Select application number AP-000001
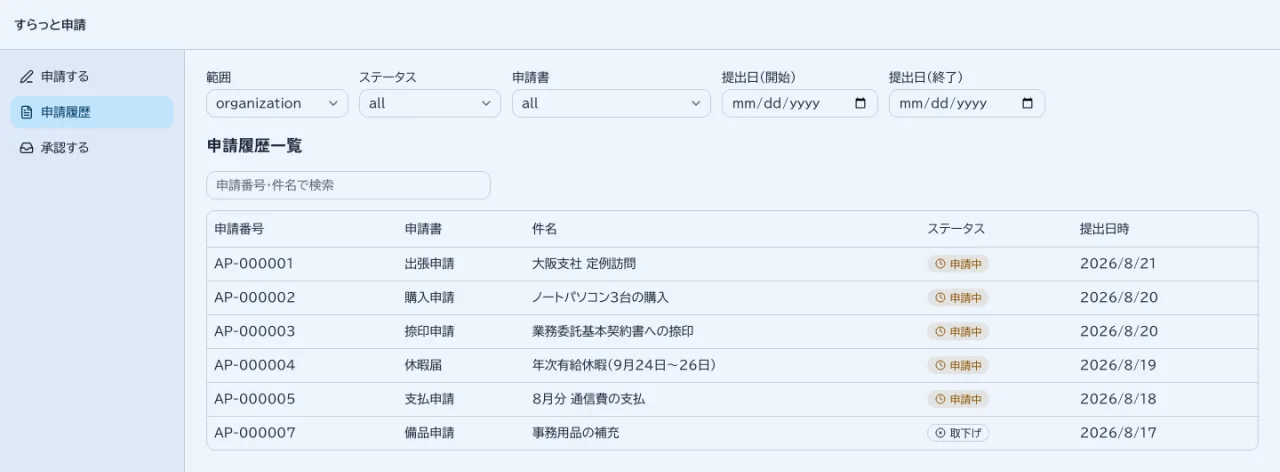 pyautogui.click(x=255, y=264)
